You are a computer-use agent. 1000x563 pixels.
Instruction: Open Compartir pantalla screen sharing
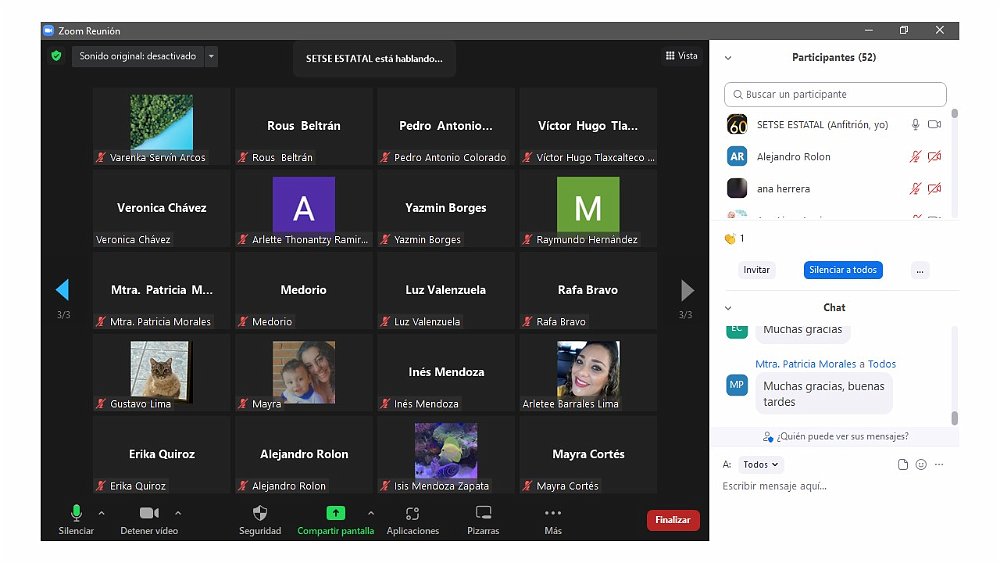335,513
